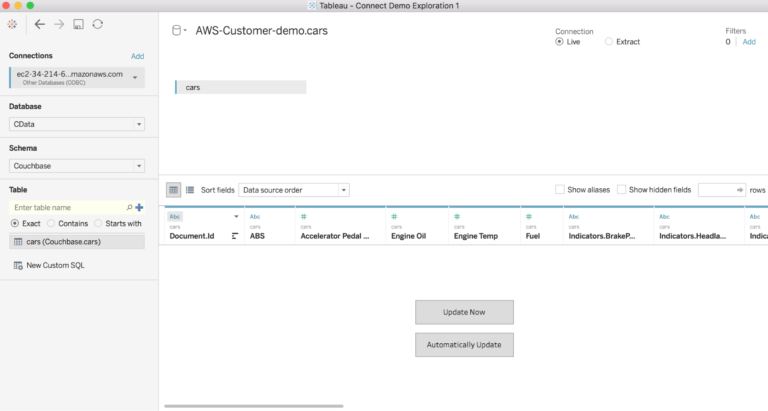Click the save icon in the toolbar
This screenshot has height=411, width=768.
click(78, 24)
